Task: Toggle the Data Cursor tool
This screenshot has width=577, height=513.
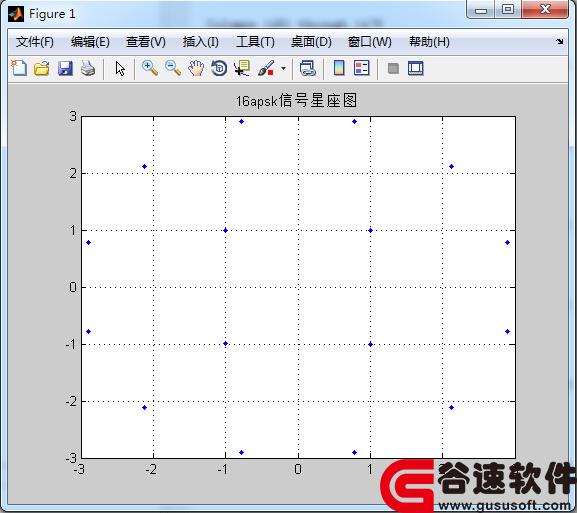Action: click(242, 68)
